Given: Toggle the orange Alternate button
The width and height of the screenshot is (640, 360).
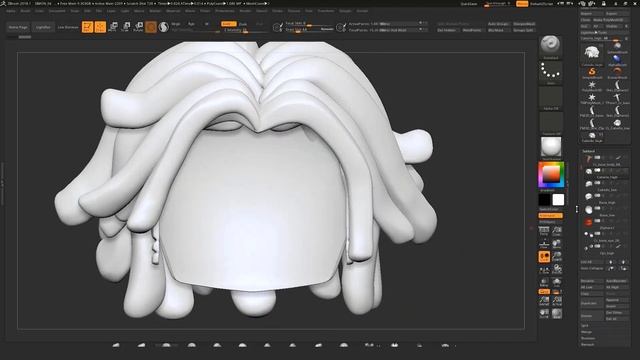Looking at the screenshot, I should [x=551, y=216].
